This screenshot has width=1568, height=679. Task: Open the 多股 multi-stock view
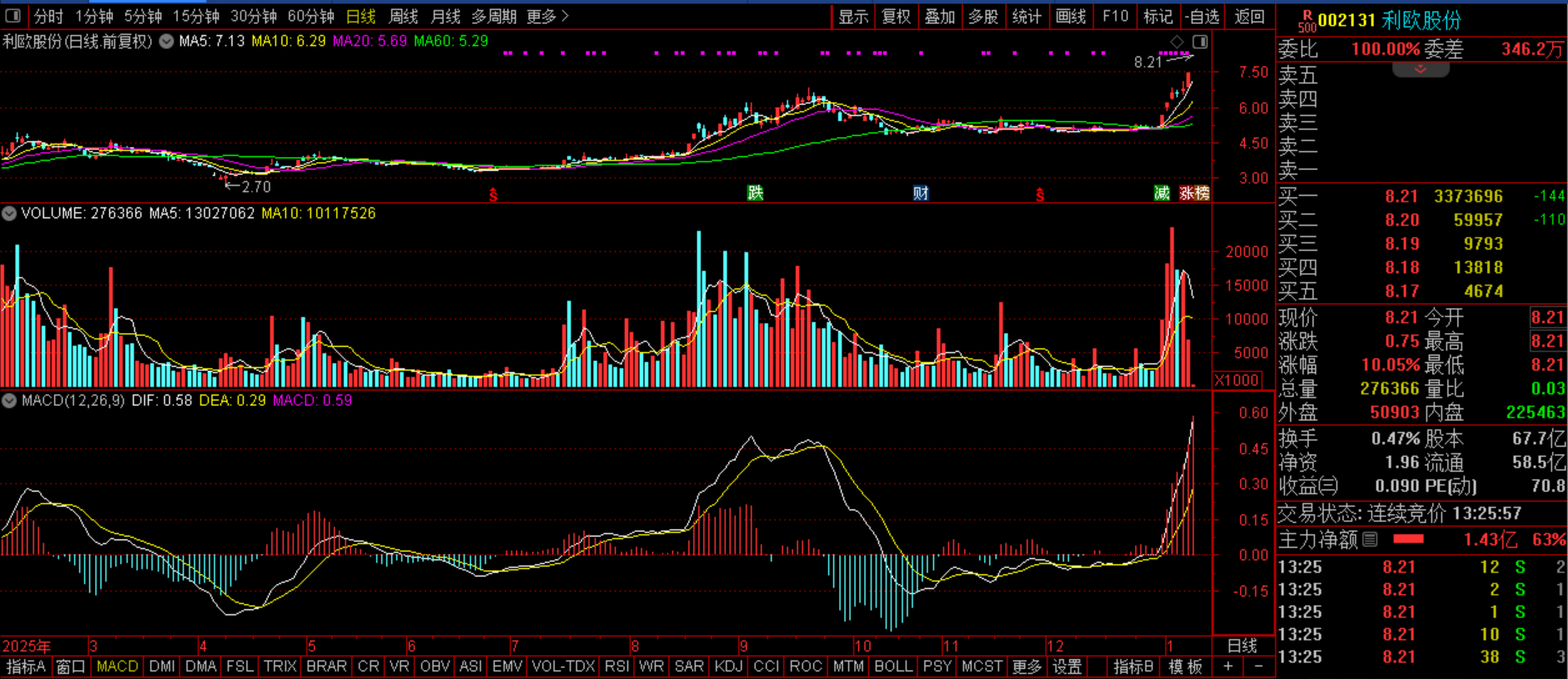(983, 16)
